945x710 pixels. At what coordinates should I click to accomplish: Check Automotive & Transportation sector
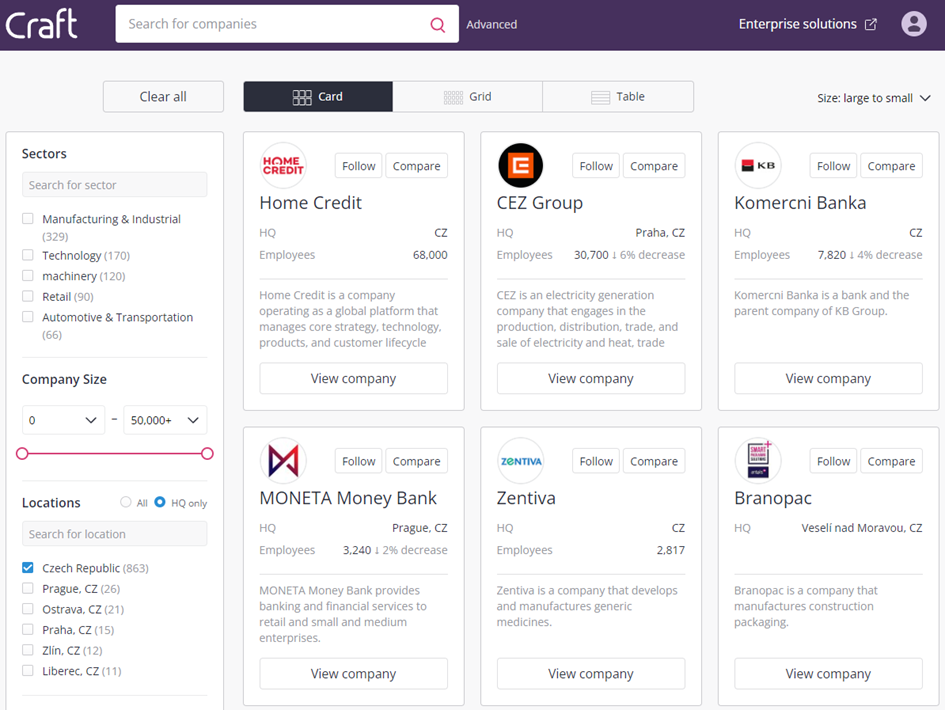28,316
